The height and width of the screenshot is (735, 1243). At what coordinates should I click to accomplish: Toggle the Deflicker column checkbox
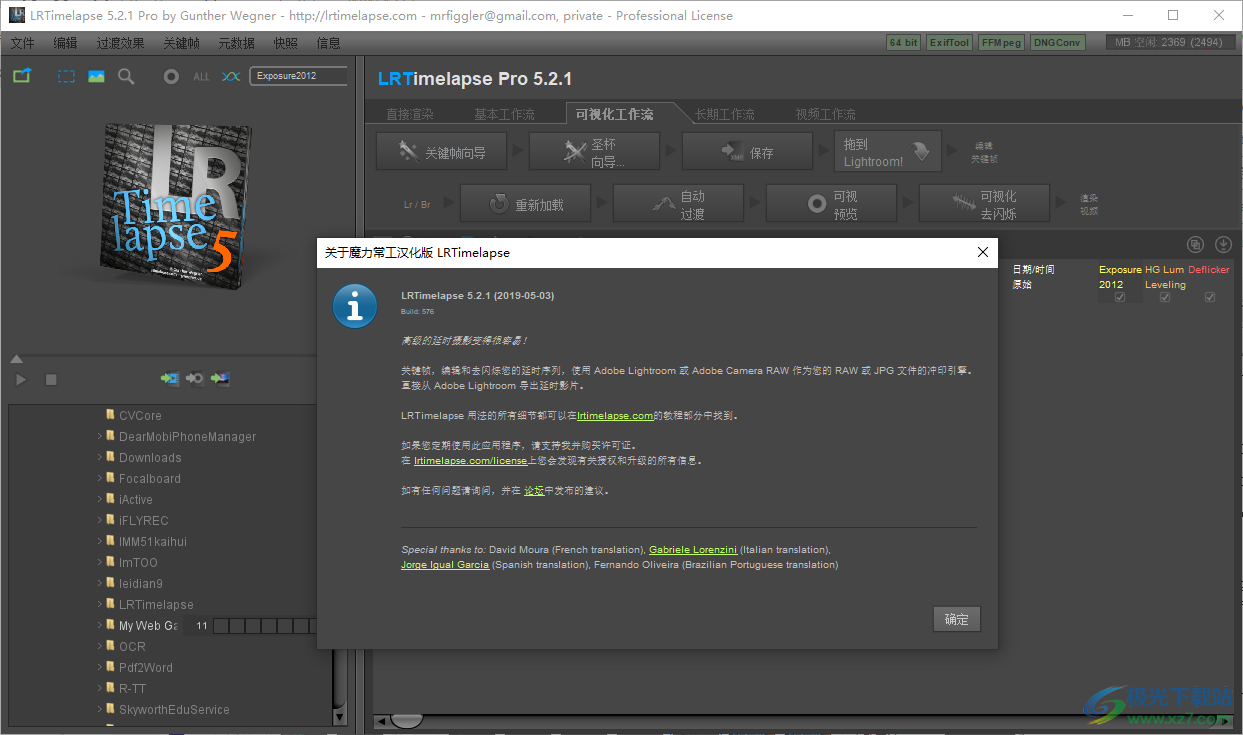(1210, 297)
